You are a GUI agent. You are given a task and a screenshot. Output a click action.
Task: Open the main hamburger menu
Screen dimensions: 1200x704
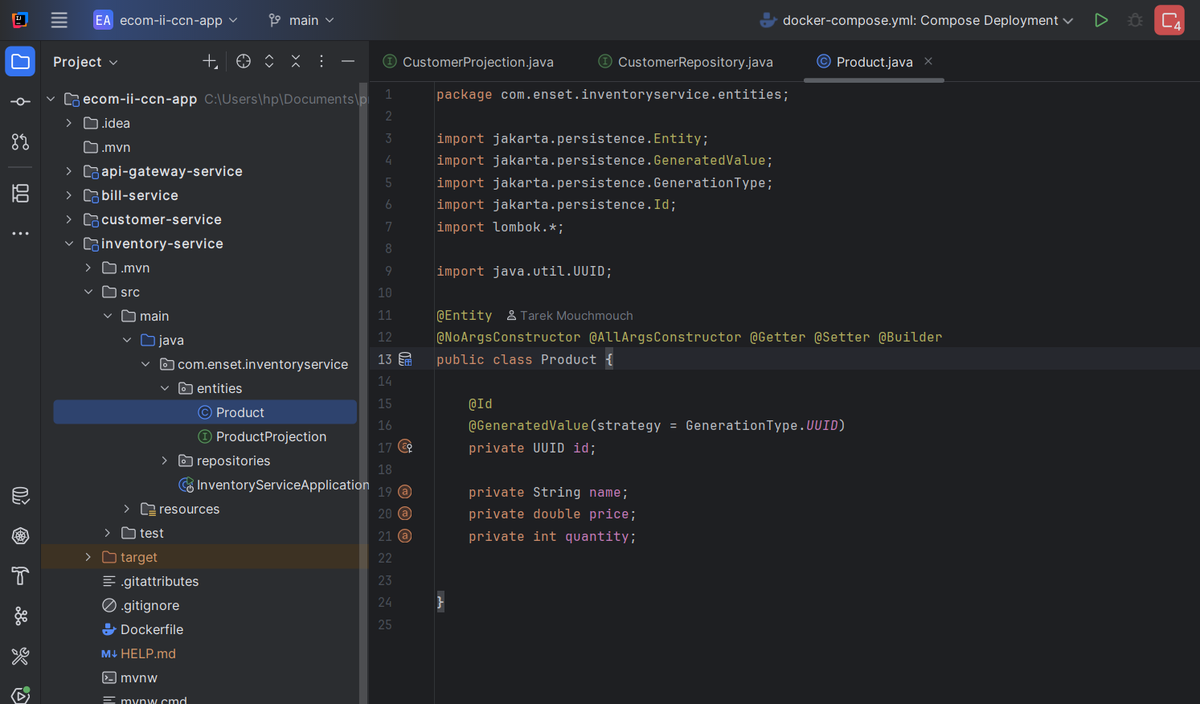[x=59, y=20]
